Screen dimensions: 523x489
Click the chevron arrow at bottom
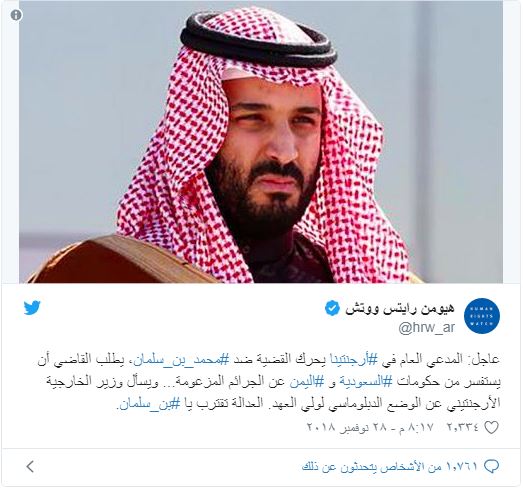[x=30, y=466]
